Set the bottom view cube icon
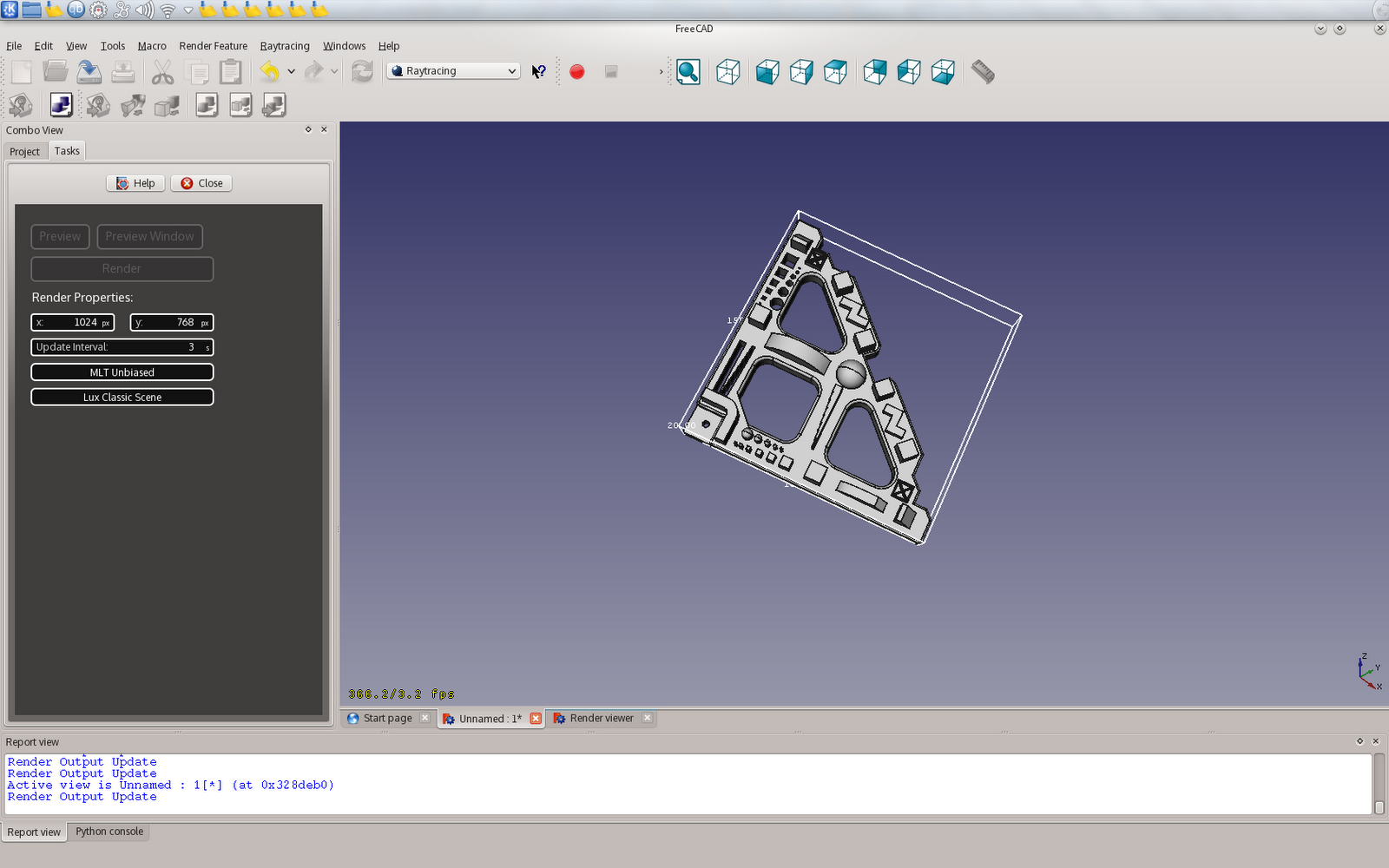Viewport: 1389px width, 868px height. pos(943,72)
